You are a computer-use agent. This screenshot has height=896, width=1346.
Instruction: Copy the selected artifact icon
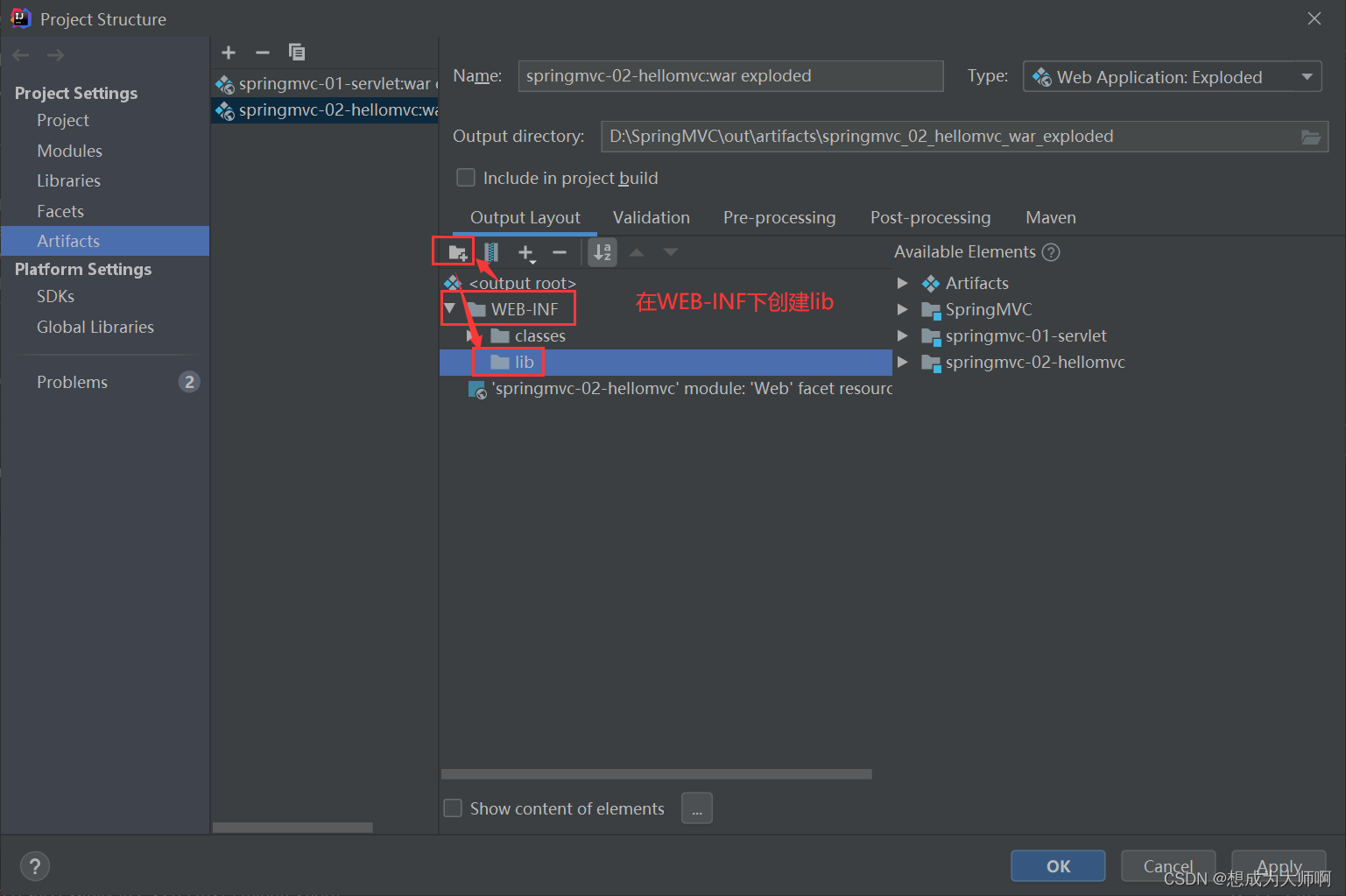[x=297, y=53]
